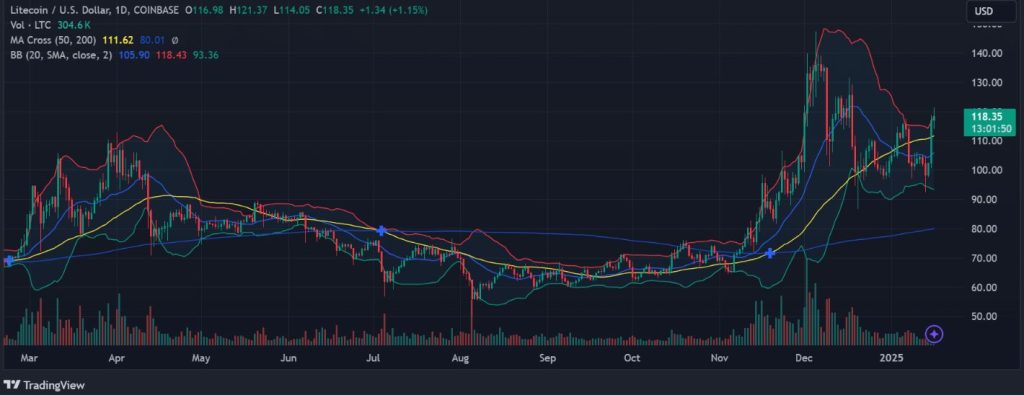Click the countdown timer 13:01:50
This screenshot has height=395, width=1024.
[x=991, y=128]
